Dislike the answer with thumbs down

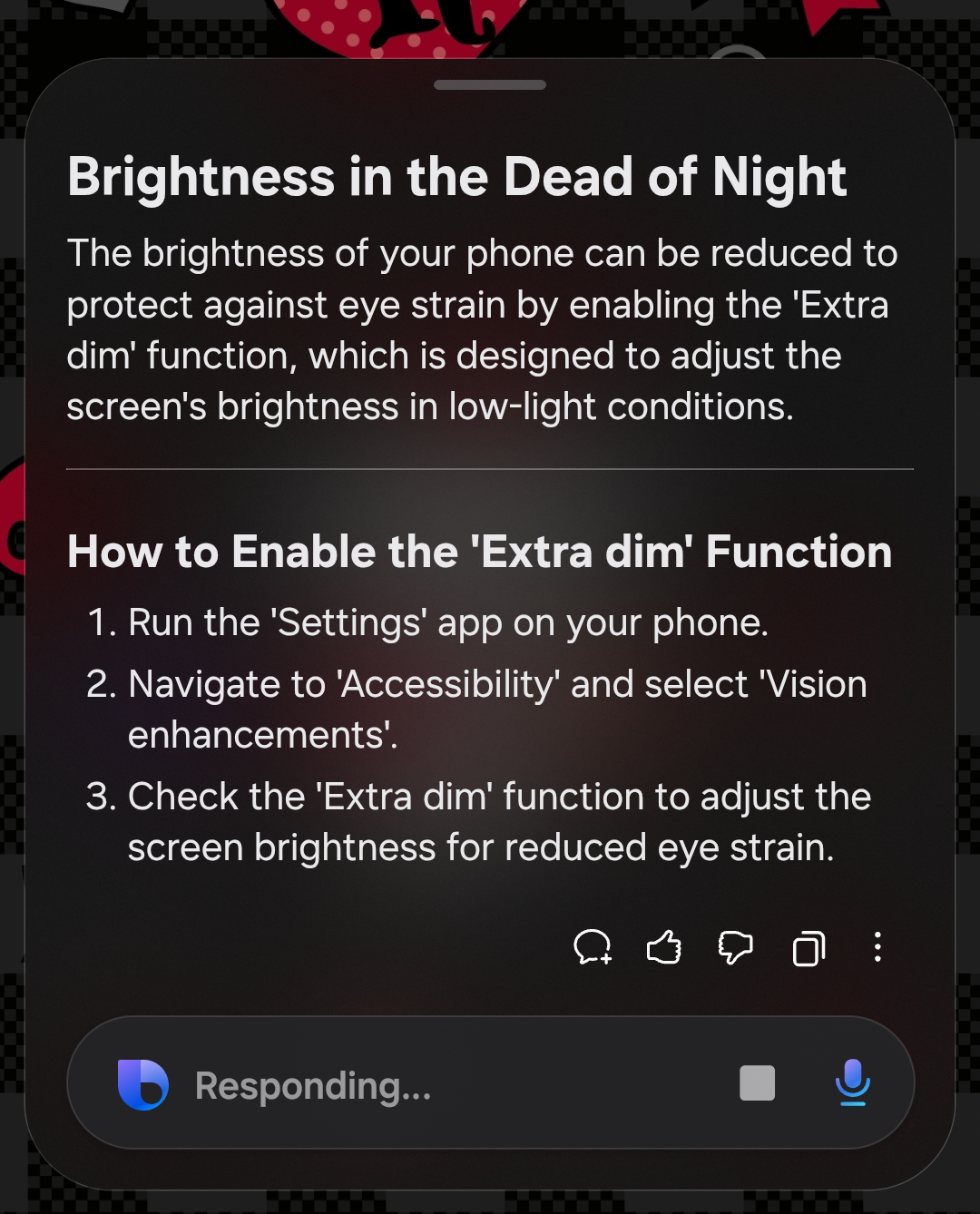[735, 948]
